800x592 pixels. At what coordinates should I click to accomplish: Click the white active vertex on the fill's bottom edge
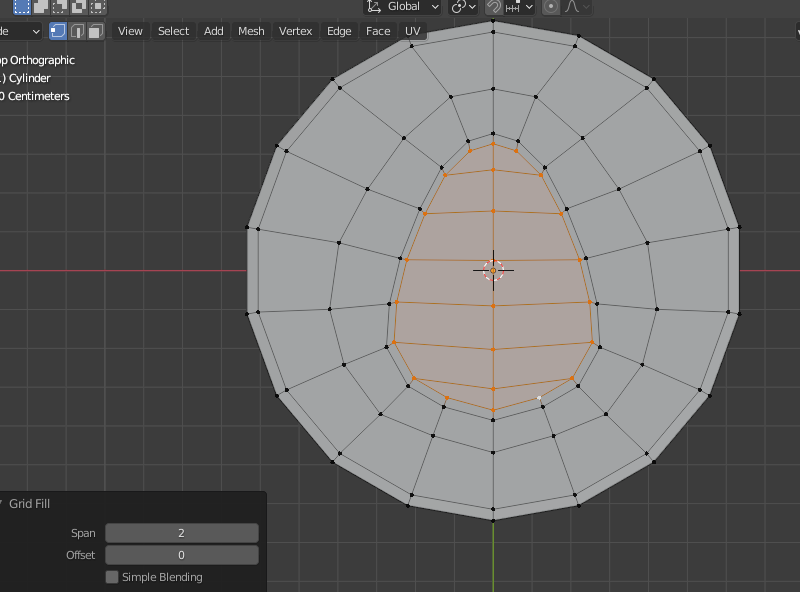[539, 398]
